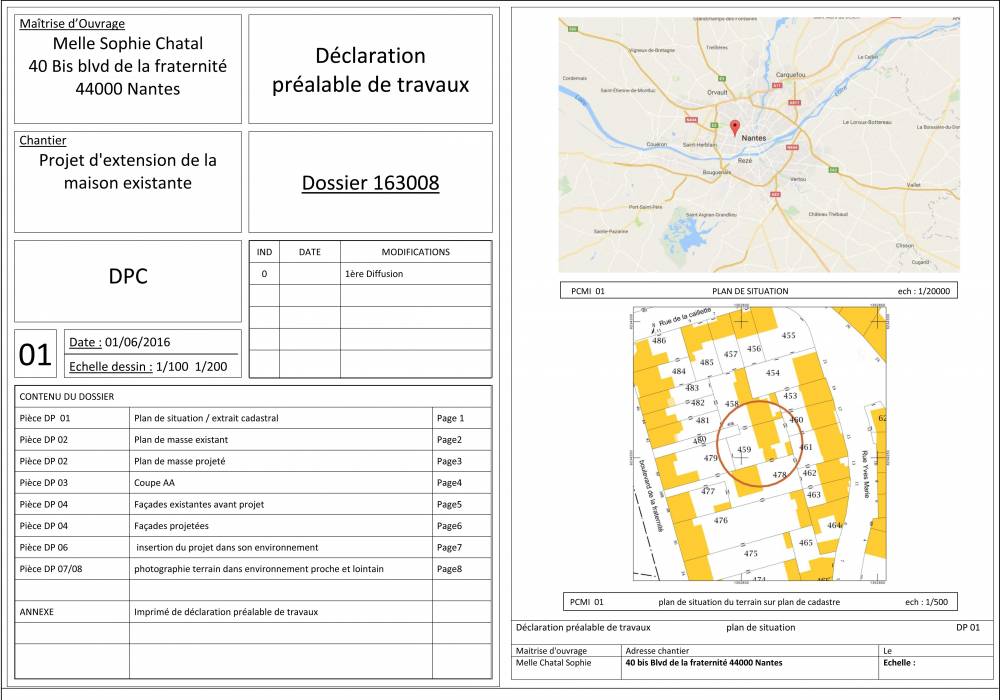Viewport: 1000px width, 700px height.
Task: Click 'insertion du projet dans son environnement' entry
Action: [x=227, y=547]
